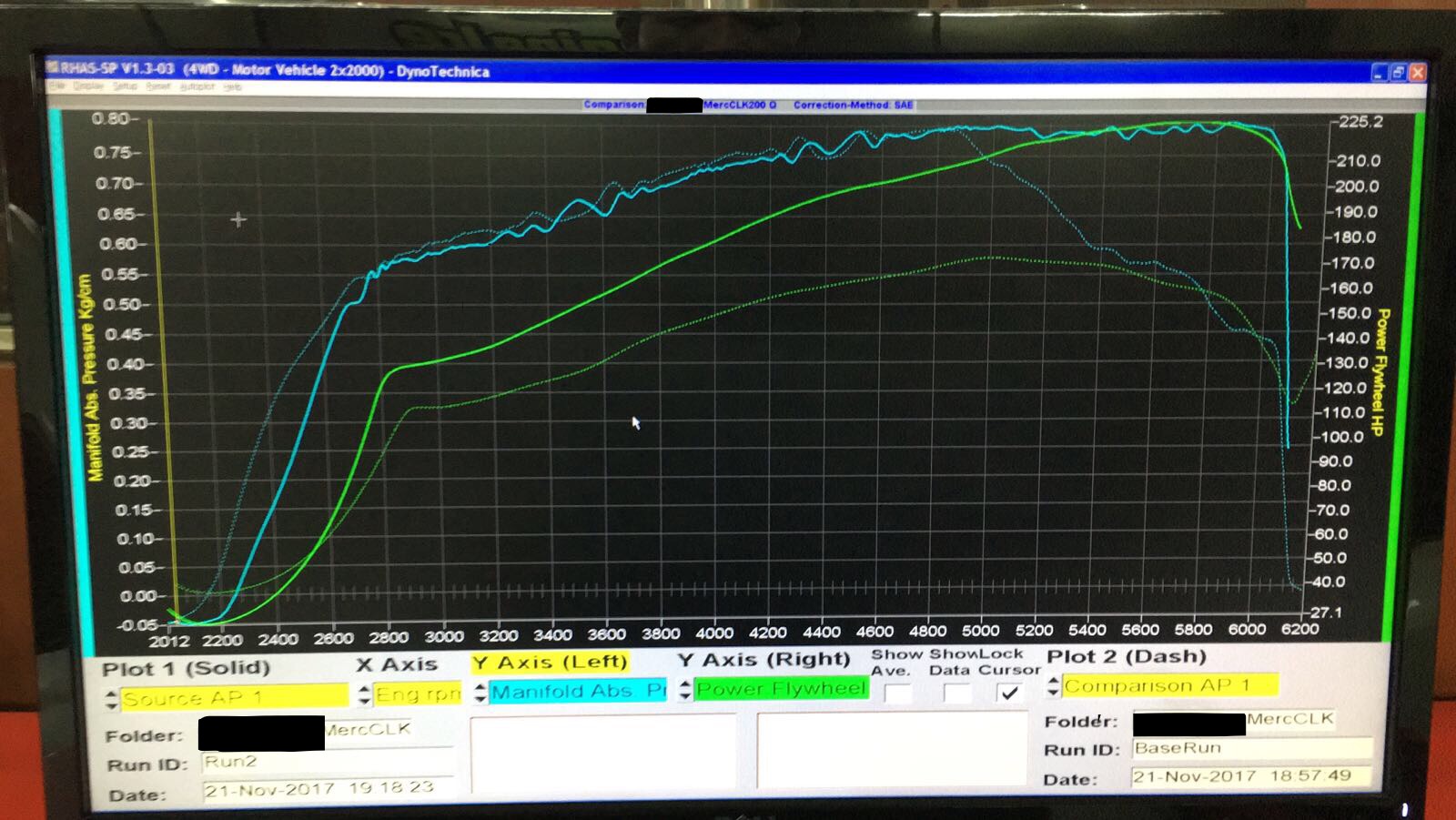Uncheck the Lock Cursor checkbox

click(x=1008, y=693)
